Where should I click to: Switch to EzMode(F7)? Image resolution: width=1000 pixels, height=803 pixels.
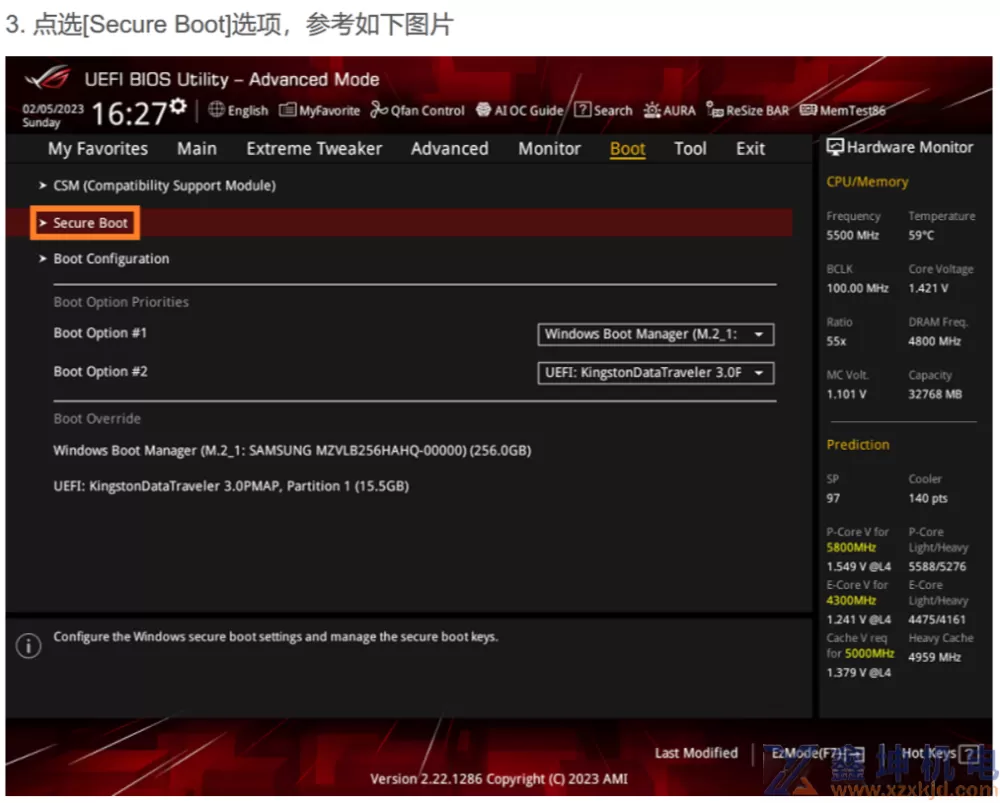(818, 754)
